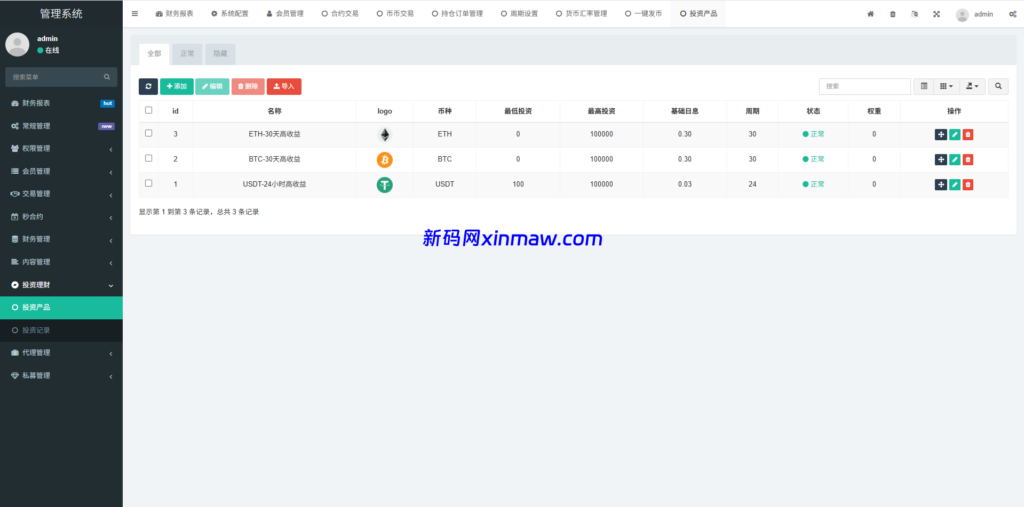
Task: Run search with magnifier button
Action: [x=998, y=86]
